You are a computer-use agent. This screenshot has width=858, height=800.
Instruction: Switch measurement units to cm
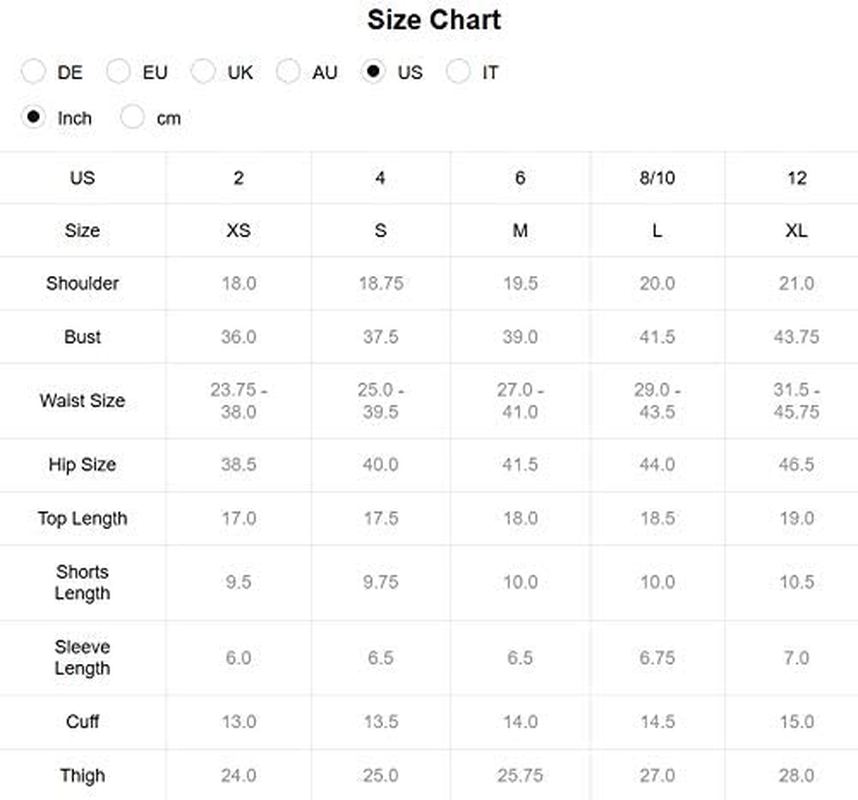[x=132, y=117]
